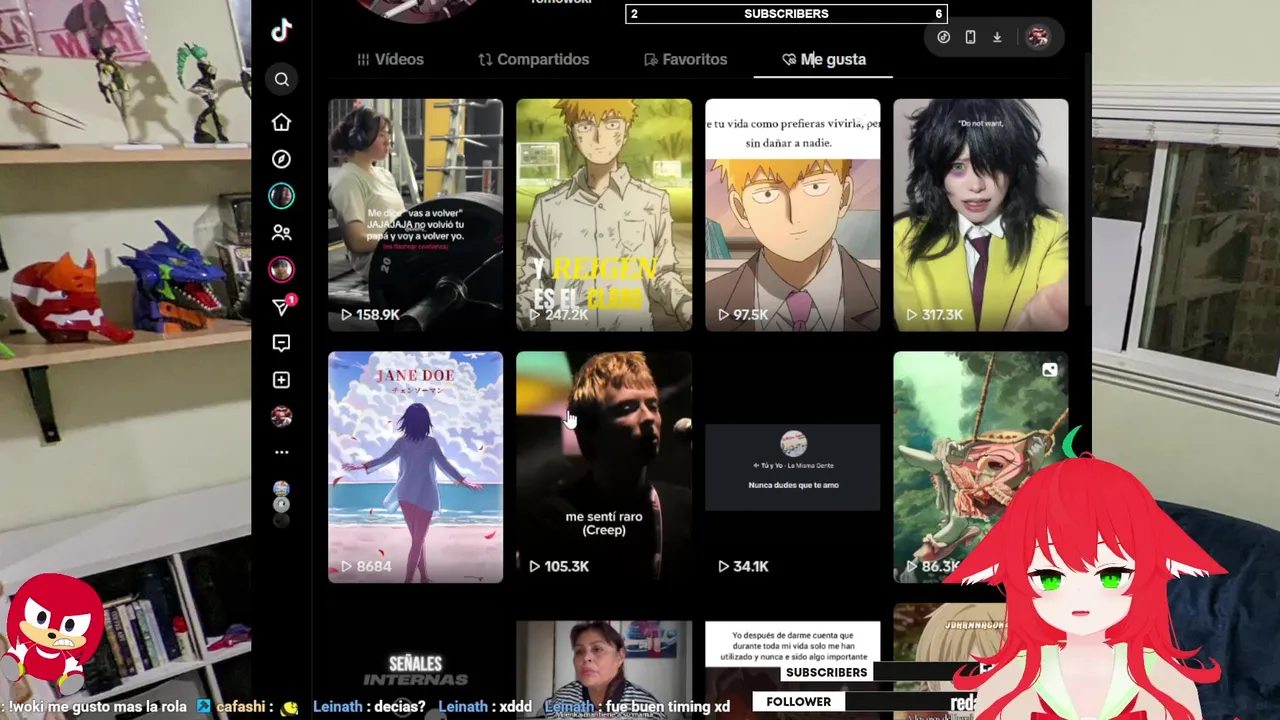This screenshot has height=720, width=1280.
Task: Click the upload plus icon
Action: [x=281, y=380]
